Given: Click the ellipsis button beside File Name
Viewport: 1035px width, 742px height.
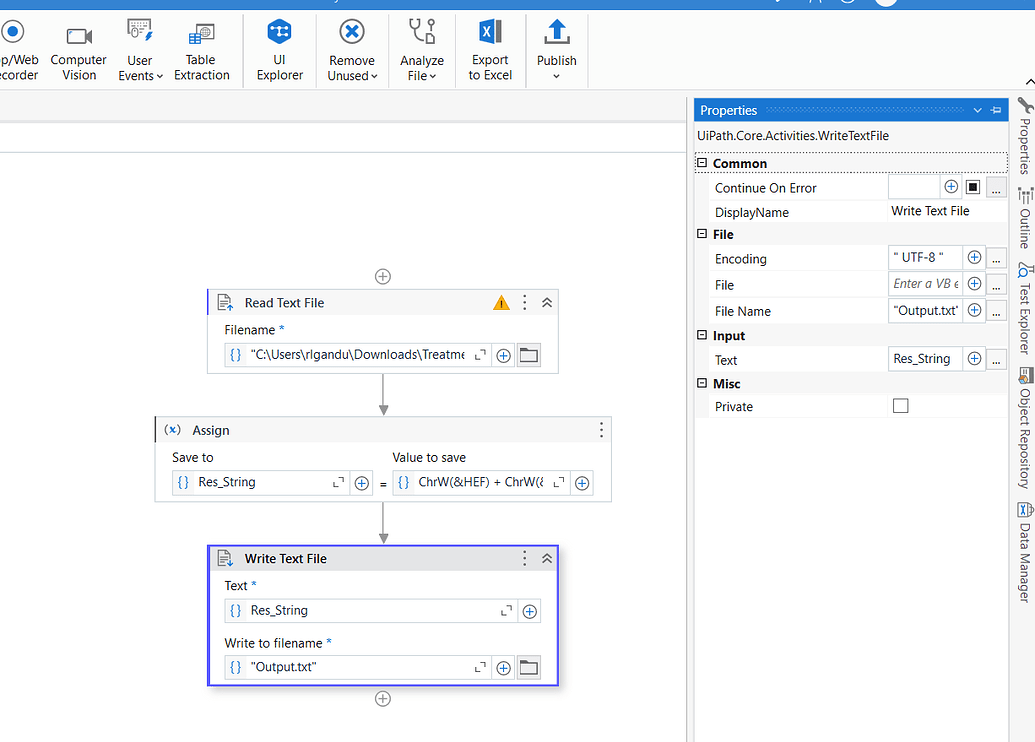Looking at the screenshot, I should pyautogui.click(x=996, y=310).
